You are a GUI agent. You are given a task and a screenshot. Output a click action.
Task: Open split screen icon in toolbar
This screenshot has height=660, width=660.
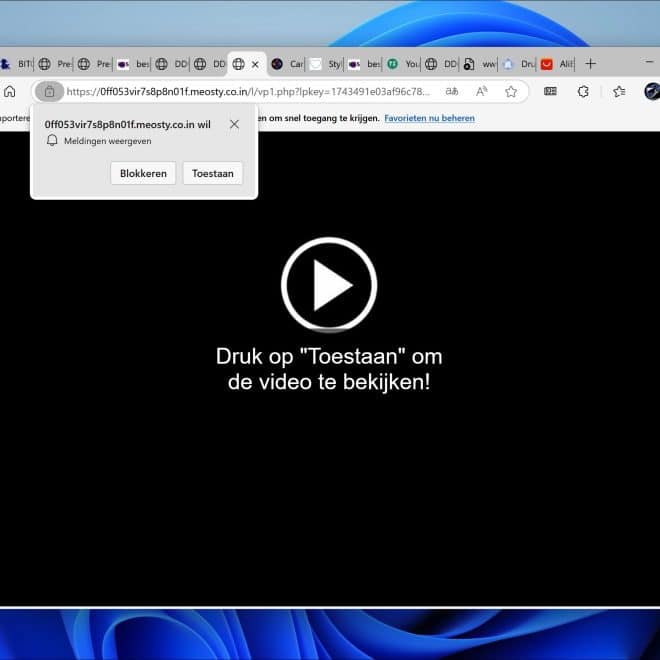(550, 91)
